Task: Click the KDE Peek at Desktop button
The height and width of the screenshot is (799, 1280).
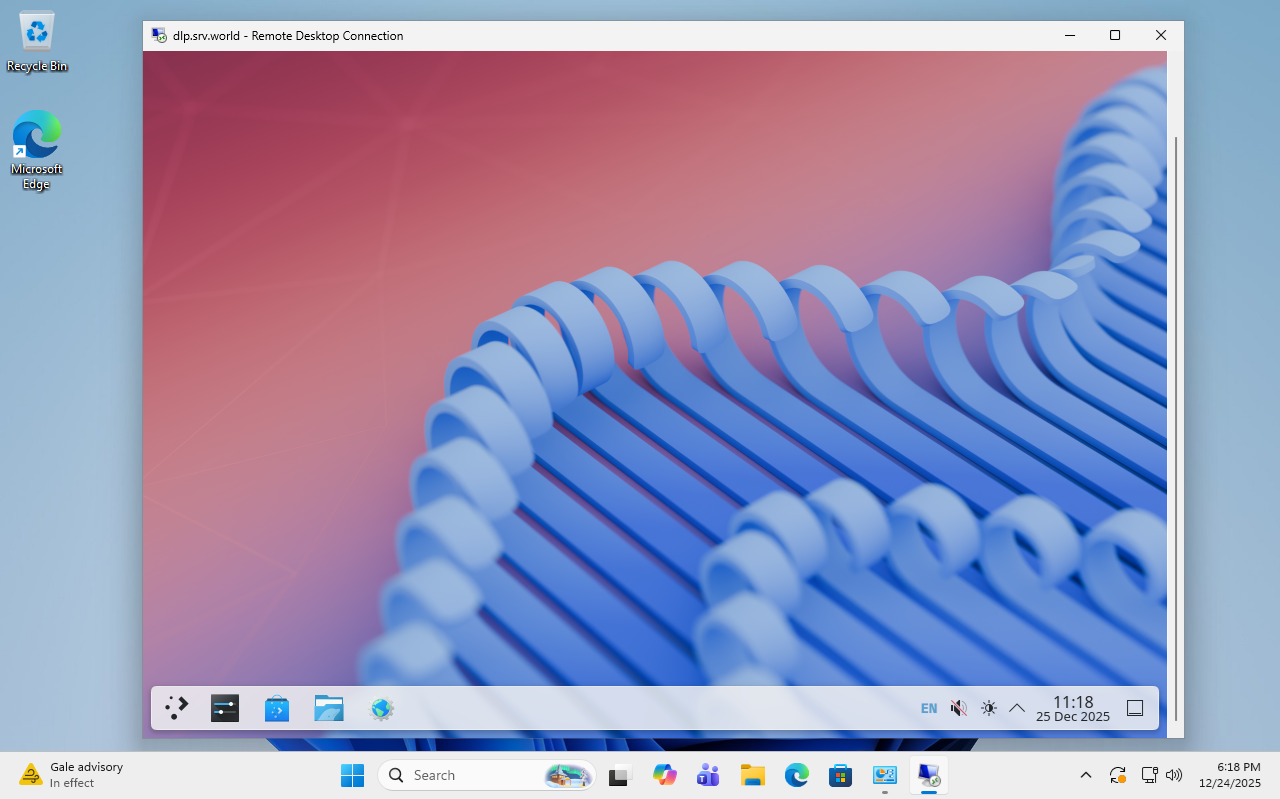Action: pos(1135,708)
